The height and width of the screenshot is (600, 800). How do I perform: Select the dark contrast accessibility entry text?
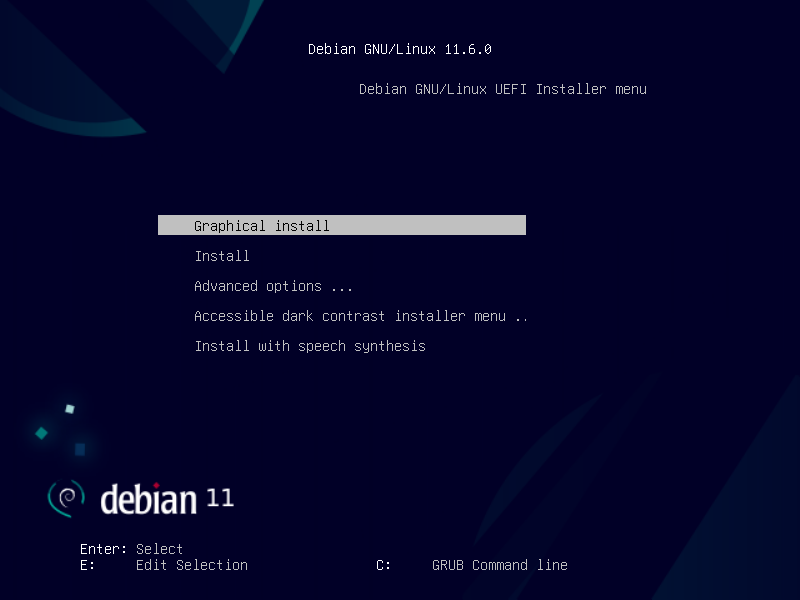(x=360, y=316)
